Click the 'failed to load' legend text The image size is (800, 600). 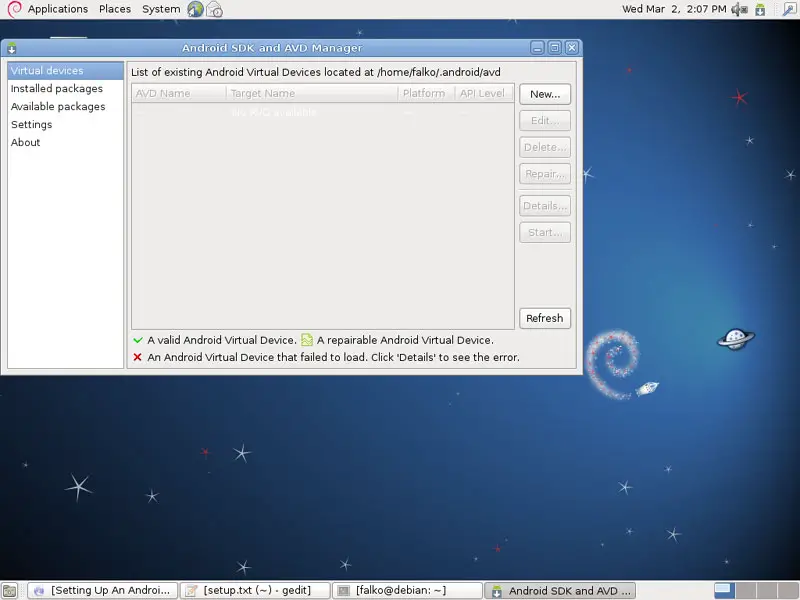point(334,357)
